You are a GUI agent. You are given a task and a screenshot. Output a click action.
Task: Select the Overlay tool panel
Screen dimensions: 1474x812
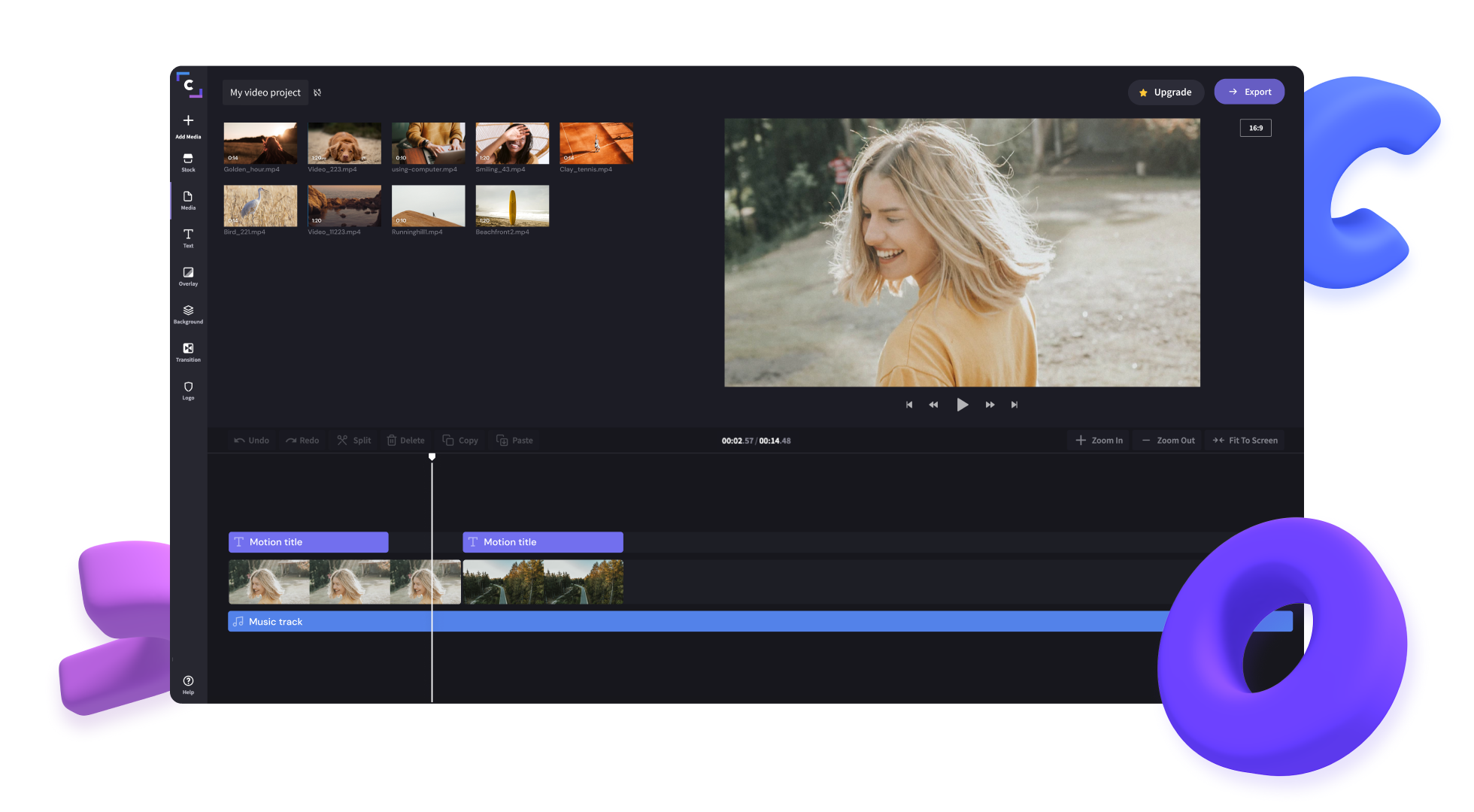(187, 276)
